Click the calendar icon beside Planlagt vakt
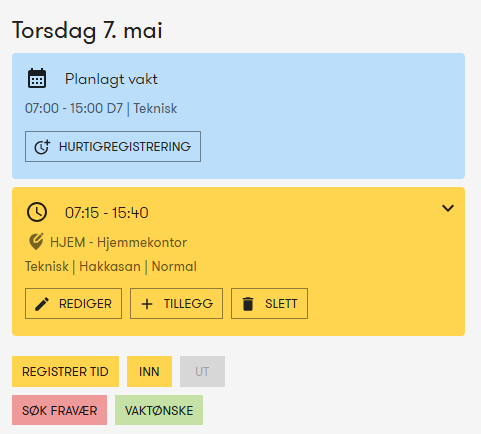 click(37, 78)
